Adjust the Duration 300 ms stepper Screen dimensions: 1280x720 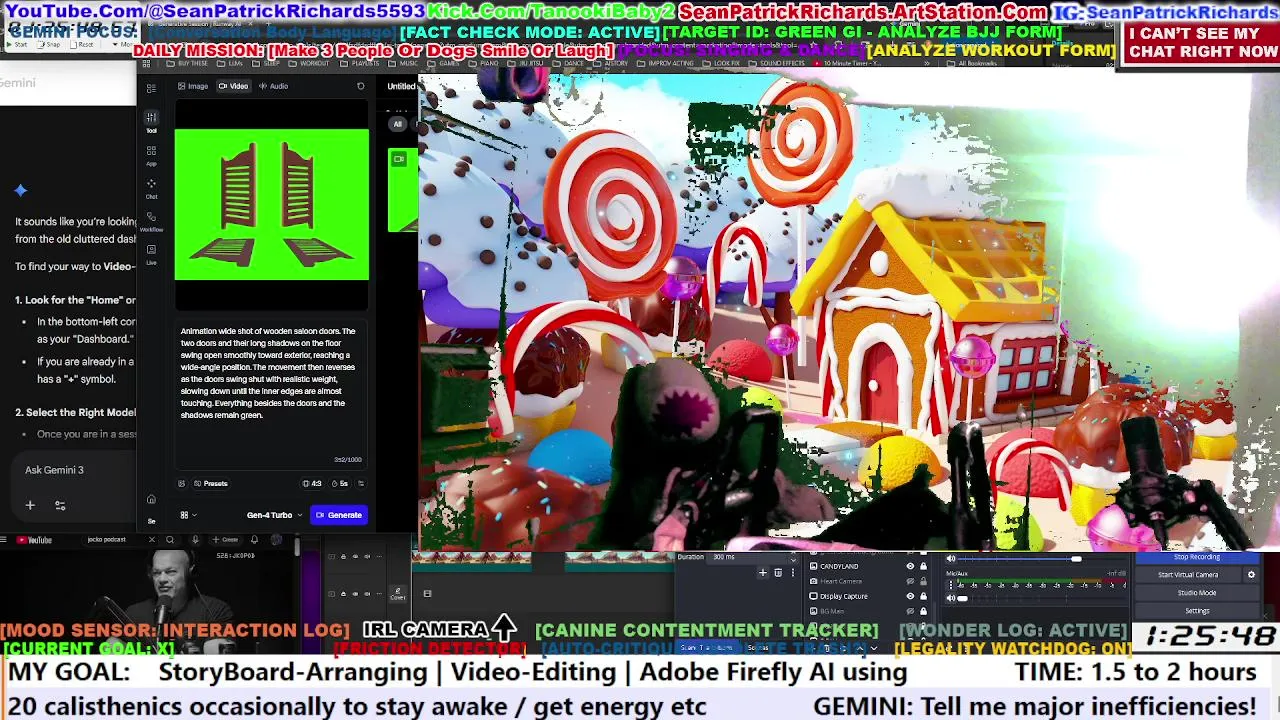click(792, 558)
